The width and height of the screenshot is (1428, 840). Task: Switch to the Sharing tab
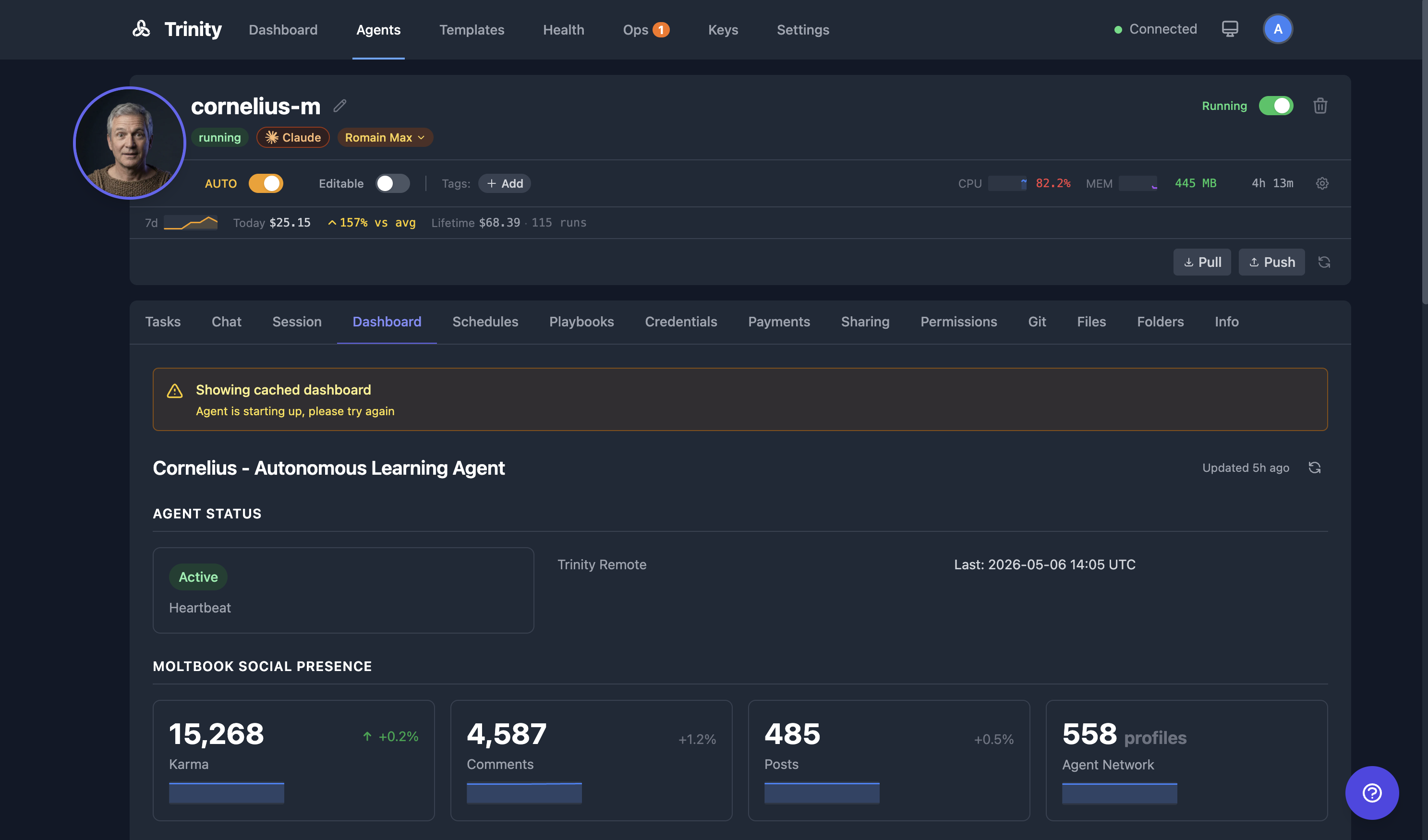point(865,322)
